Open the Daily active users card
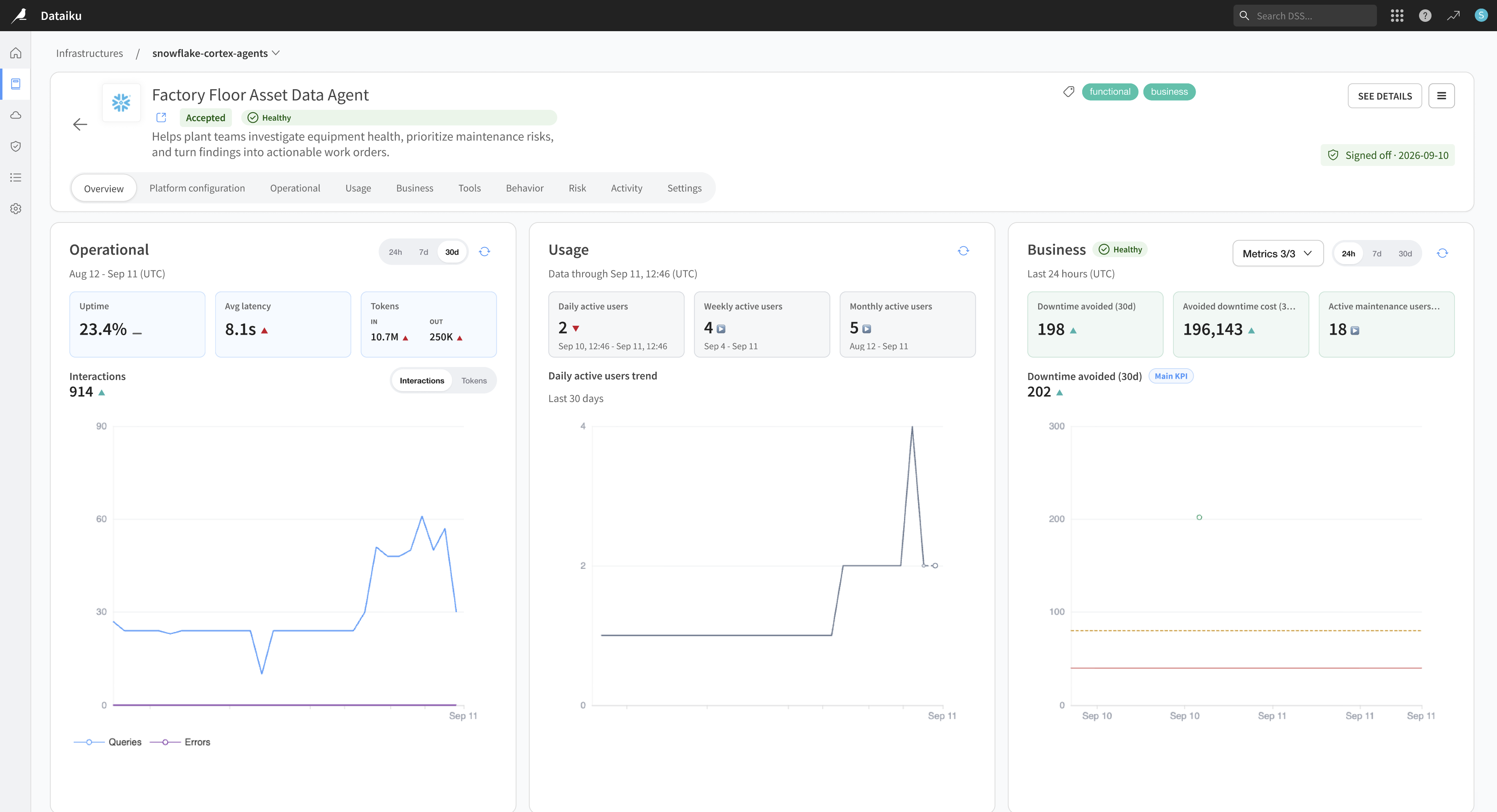Image resolution: width=1497 pixels, height=812 pixels. (x=616, y=324)
